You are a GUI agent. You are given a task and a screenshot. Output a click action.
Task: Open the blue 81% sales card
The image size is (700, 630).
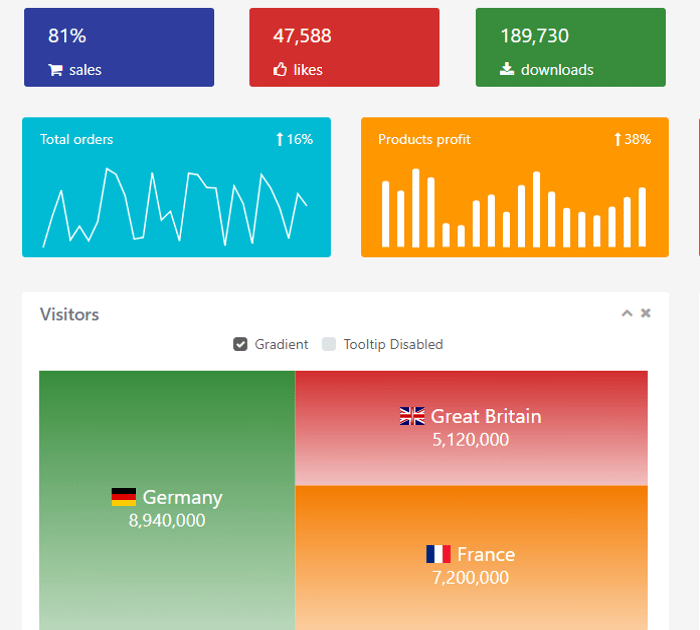click(x=119, y=47)
